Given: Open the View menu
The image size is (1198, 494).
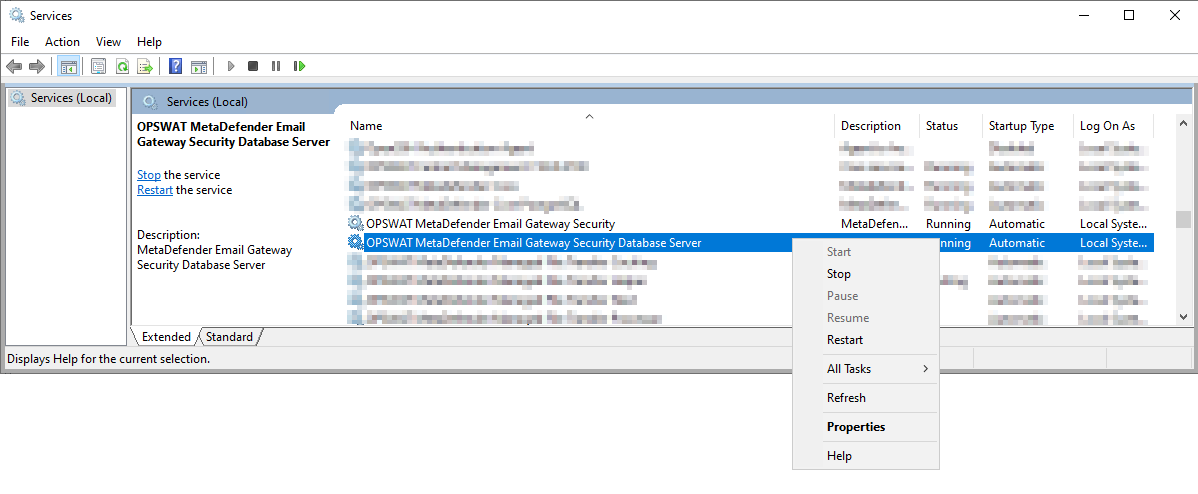Looking at the screenshot, I should (x=108, y=42).
